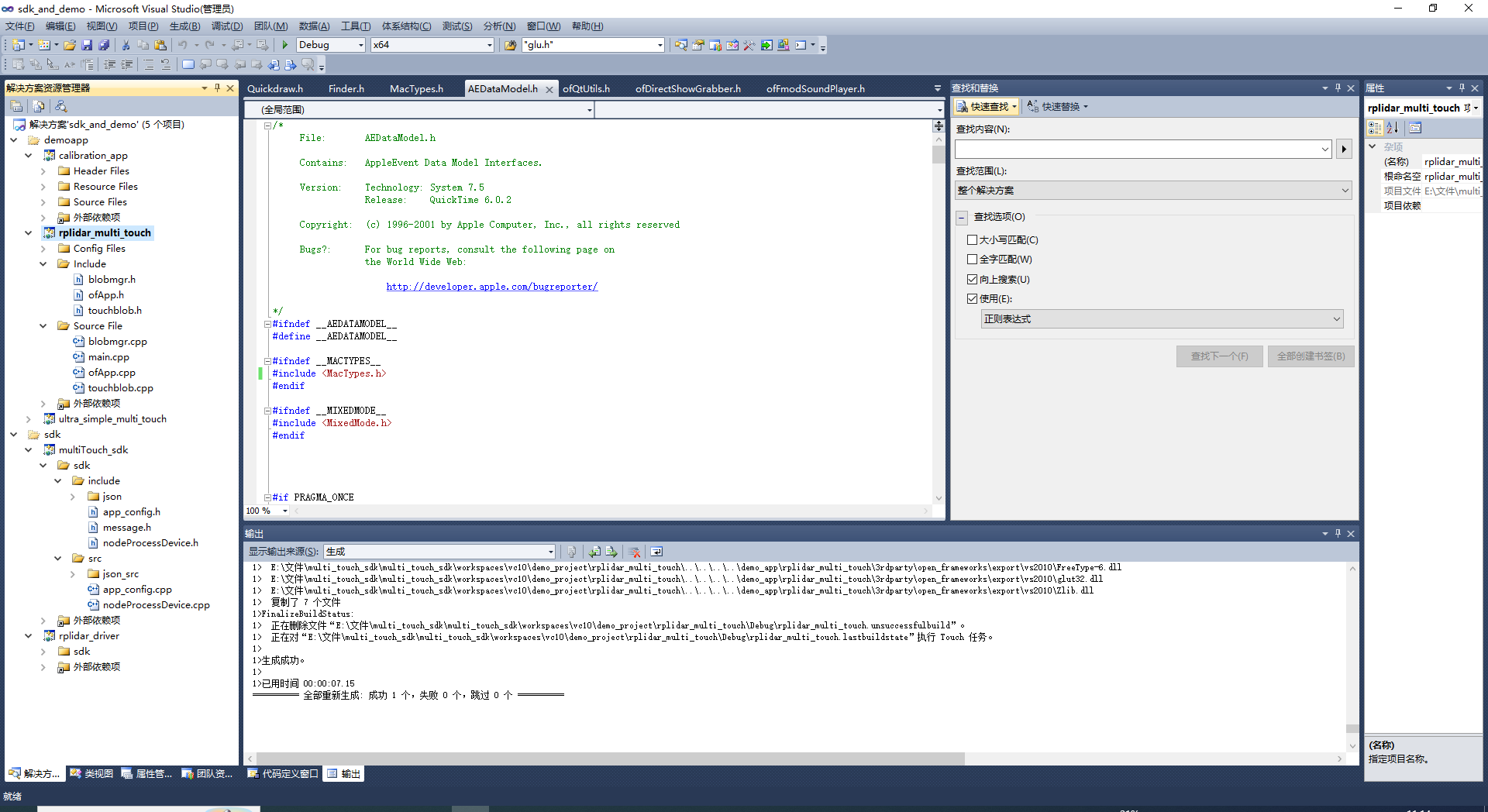
Task: Select nodeProcessDevice.cpp in the tree
Action: coord(156,605)
